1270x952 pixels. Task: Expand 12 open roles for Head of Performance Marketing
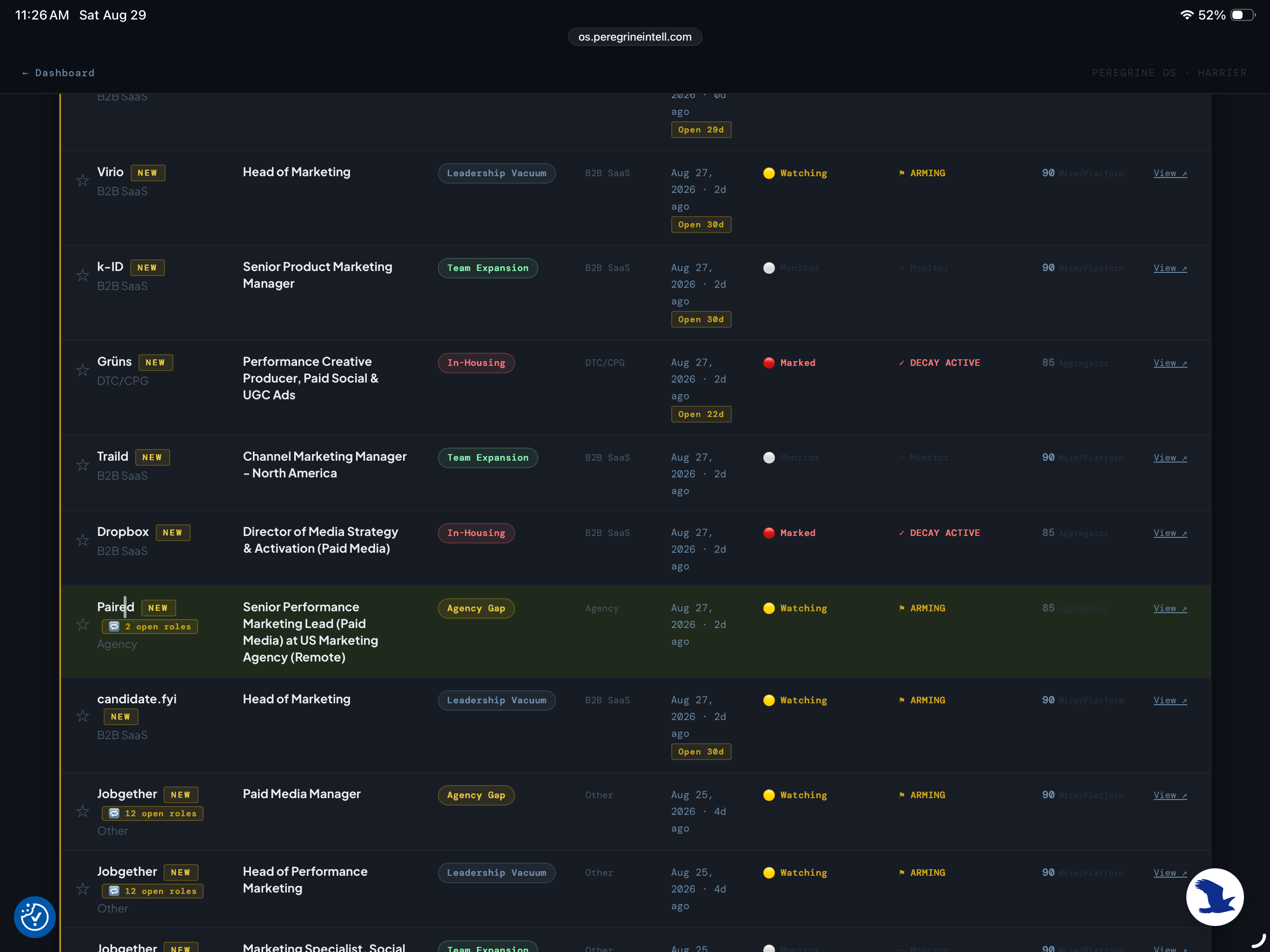click(153, 891)
